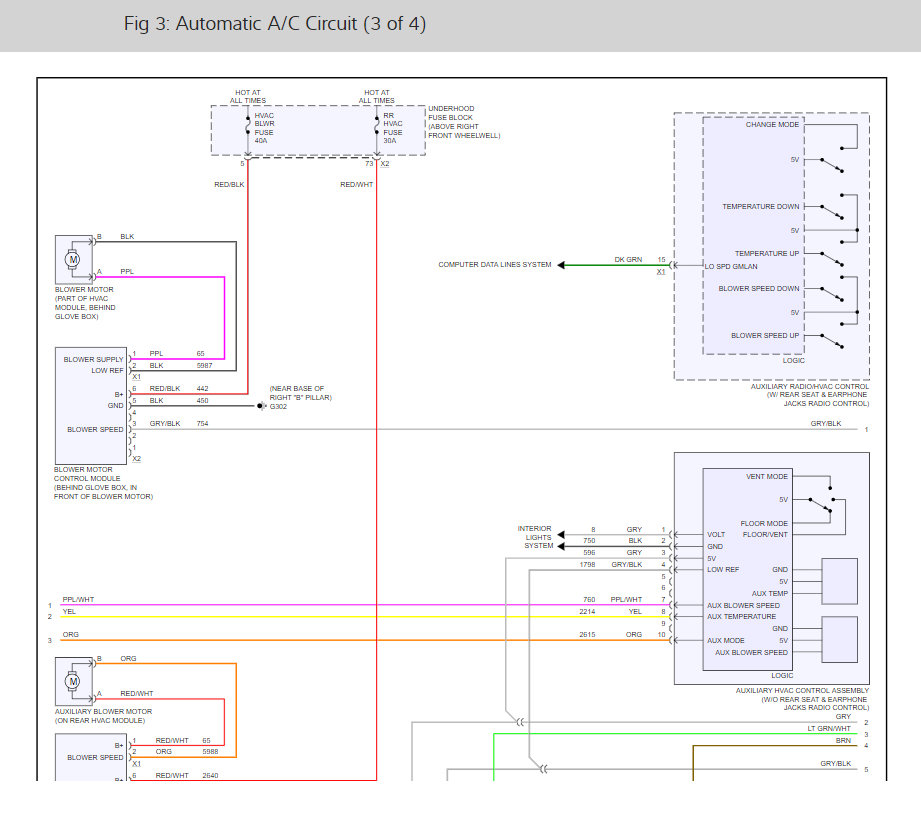Click the Fig 3 Automatic A/C Circuit title

[x=274, y=23]
